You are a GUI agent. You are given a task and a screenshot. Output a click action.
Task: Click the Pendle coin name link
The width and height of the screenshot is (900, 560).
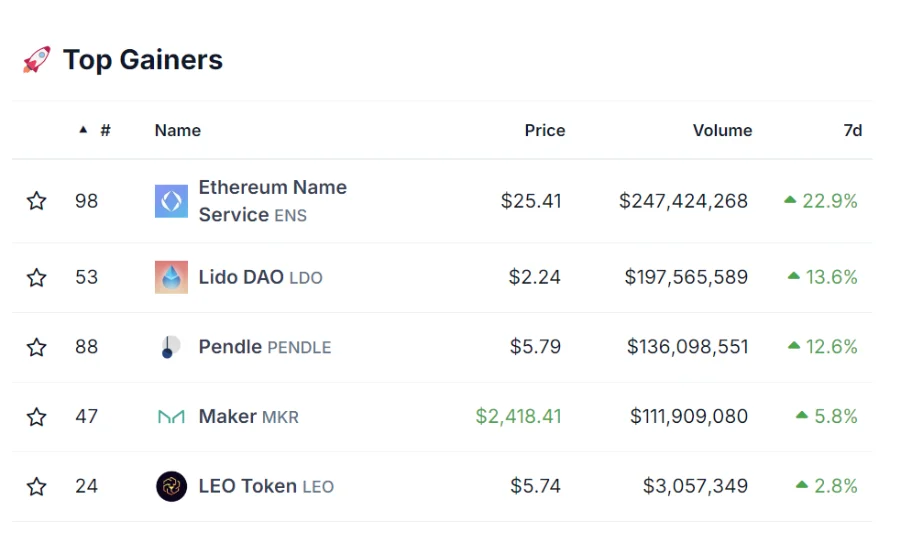[x=228, y=347]
